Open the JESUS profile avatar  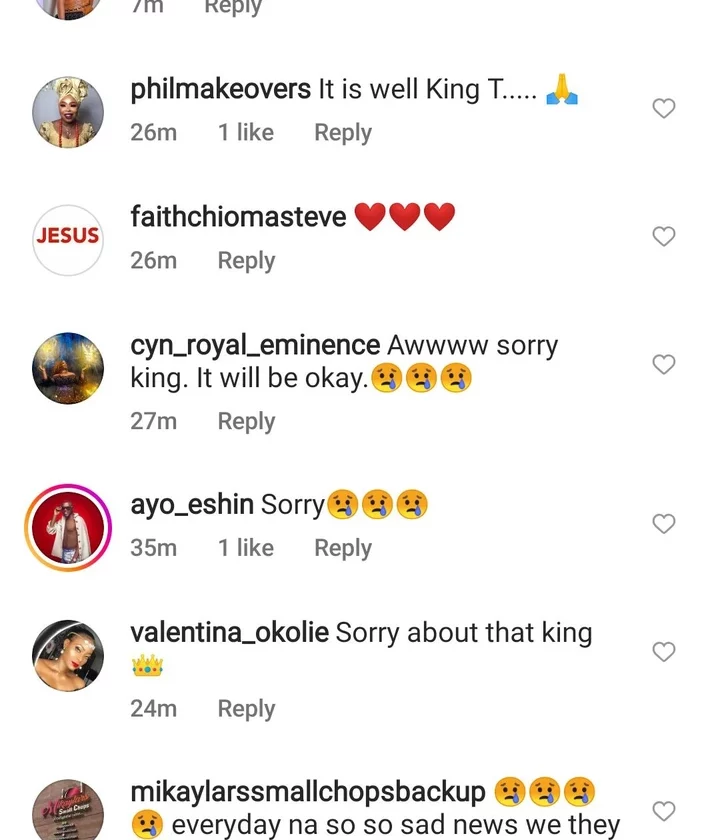[x=68, y=239]
